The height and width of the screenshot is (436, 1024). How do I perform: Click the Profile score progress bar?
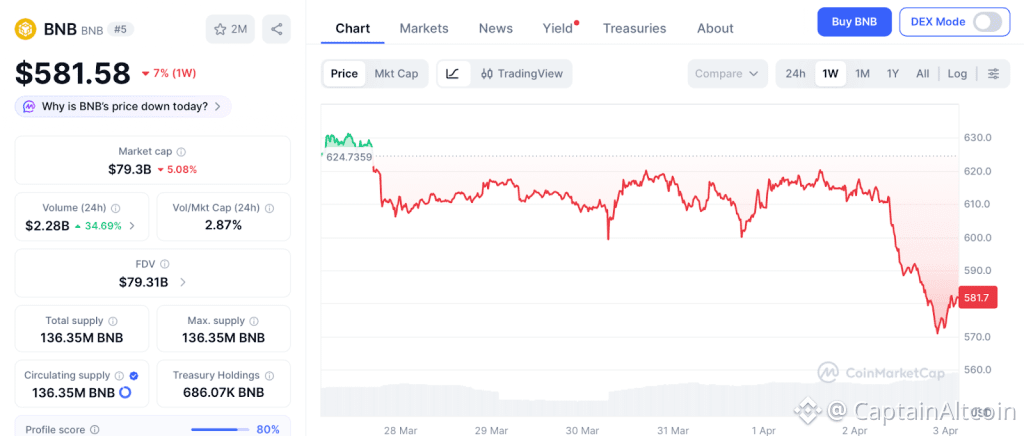pyautogui.click(x=220, y=430)
